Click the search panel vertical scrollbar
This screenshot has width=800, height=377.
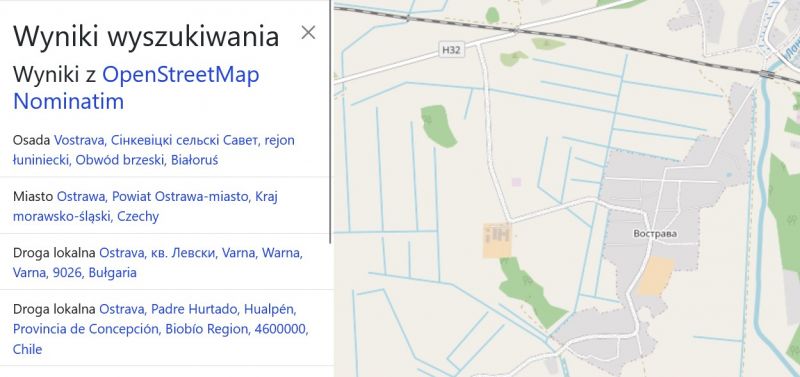[x=331, y=121]
